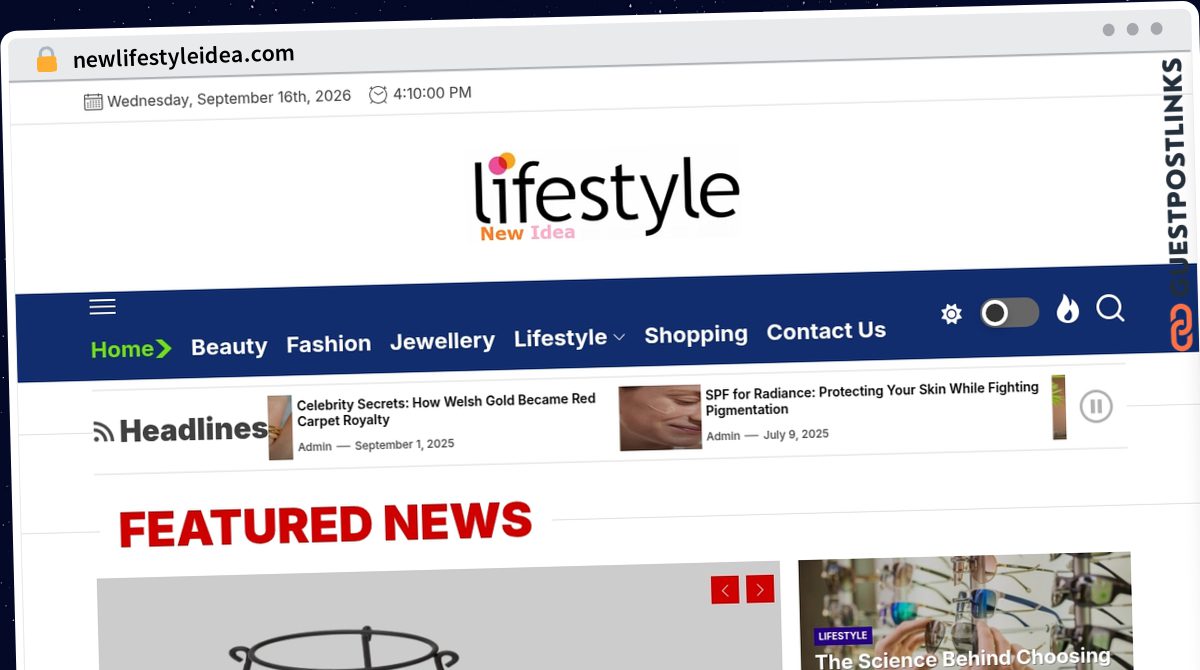Expand the Lifestyle submenu chevron
Viewport: 1200px width, 670px height.
619,338
